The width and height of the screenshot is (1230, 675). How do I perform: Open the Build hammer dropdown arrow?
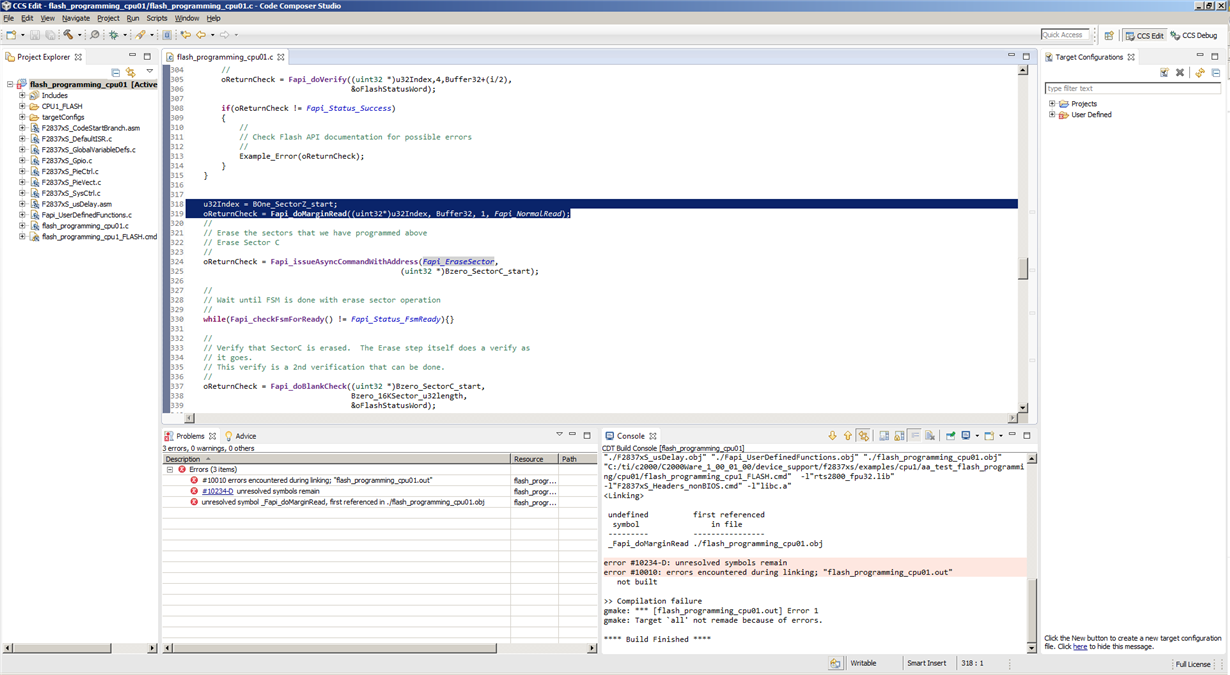tap(79, 35)
